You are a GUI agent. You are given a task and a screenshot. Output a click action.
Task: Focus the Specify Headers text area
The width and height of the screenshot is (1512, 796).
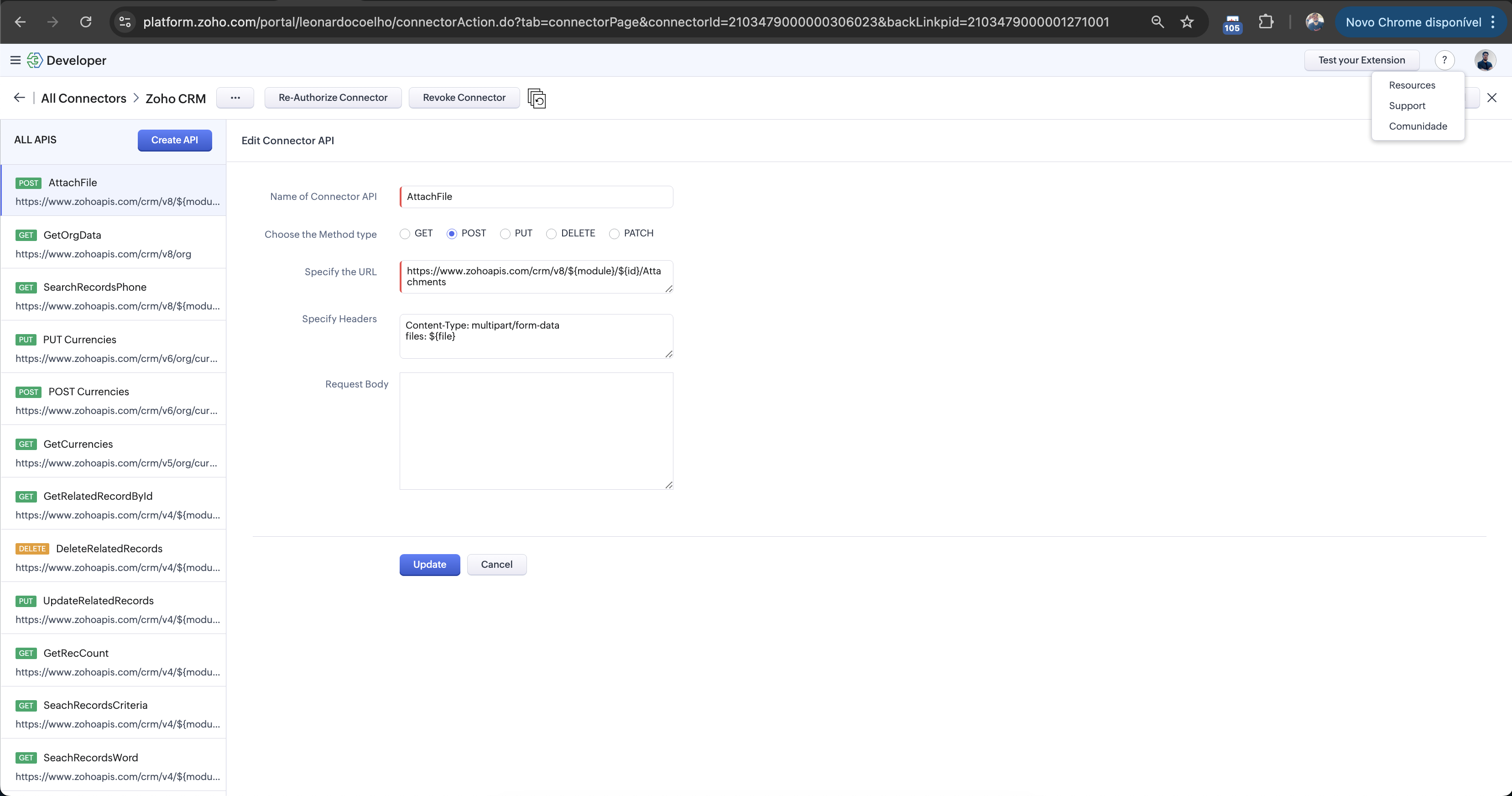click(x=537, y=336)
